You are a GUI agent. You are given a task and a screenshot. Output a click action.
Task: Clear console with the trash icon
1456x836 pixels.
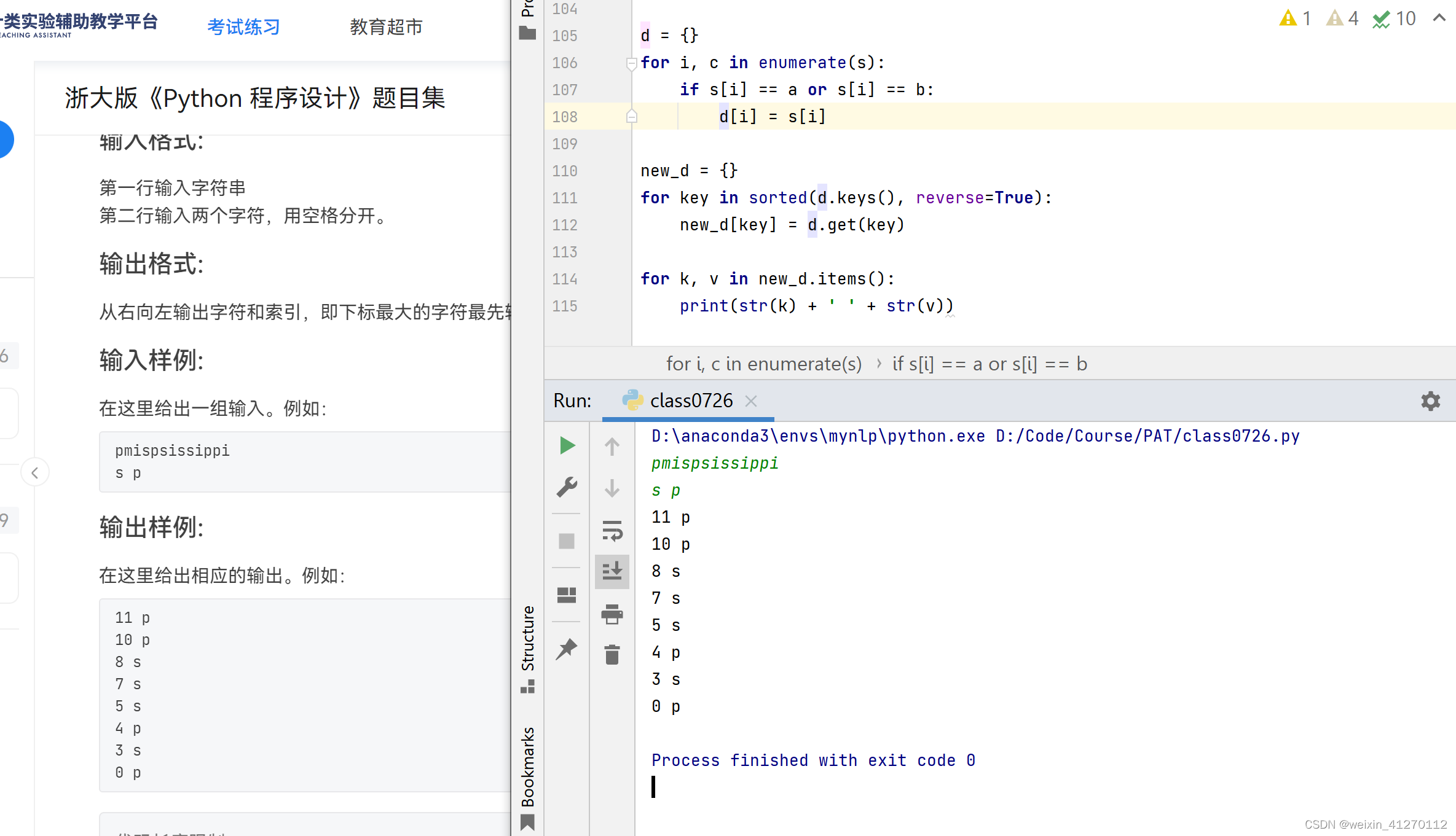pos(612,655)
